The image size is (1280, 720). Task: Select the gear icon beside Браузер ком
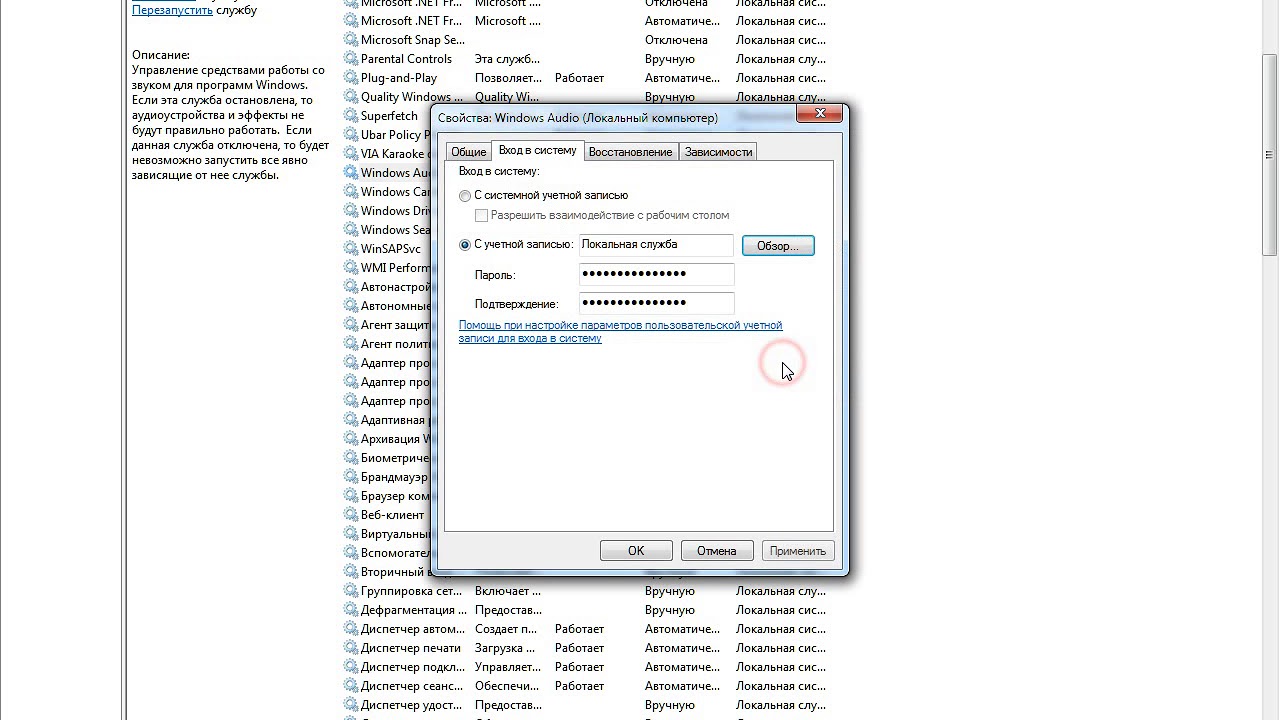tap(351, 496)
